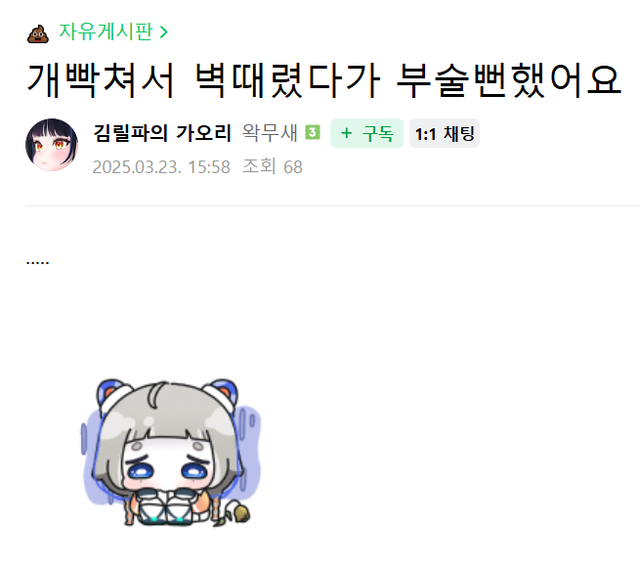Click the acorn beside the chibi sticker

(240, 514)
